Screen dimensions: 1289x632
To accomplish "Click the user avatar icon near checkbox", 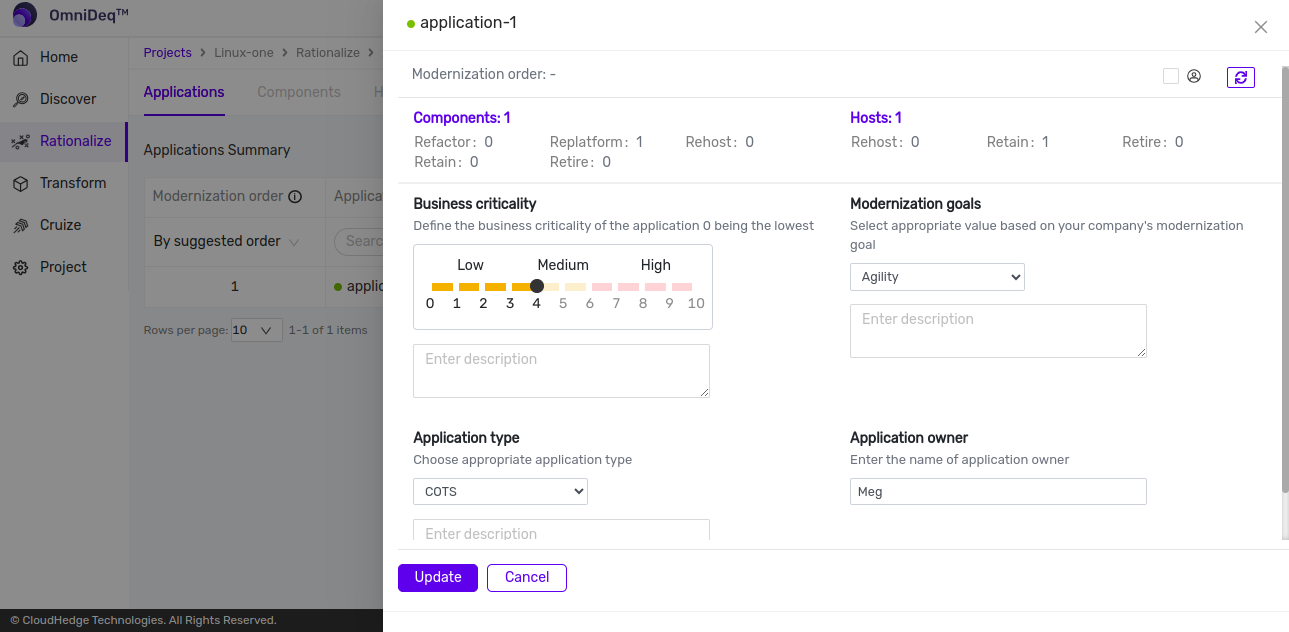I will [x=1194, y=76].
